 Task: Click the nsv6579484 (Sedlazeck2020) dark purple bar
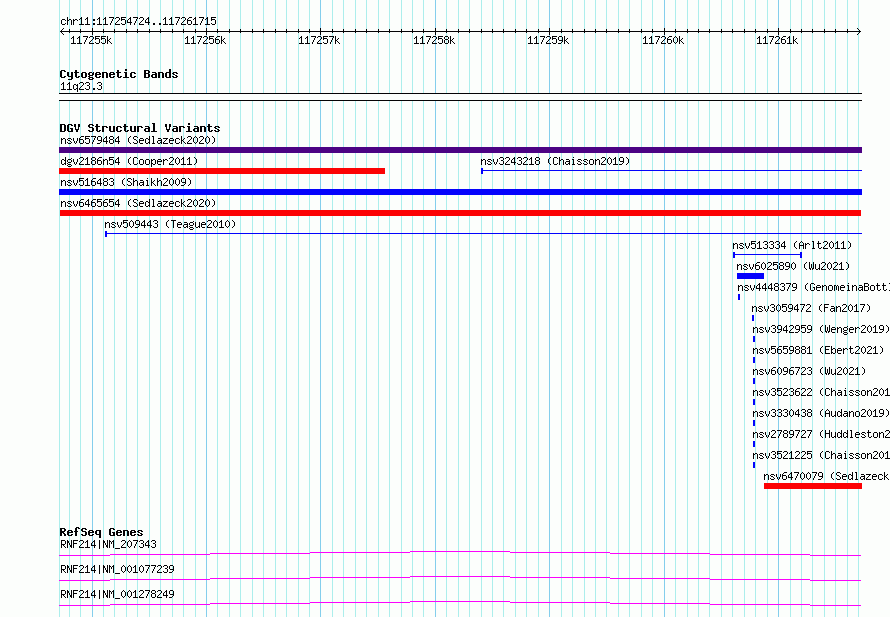460,150
